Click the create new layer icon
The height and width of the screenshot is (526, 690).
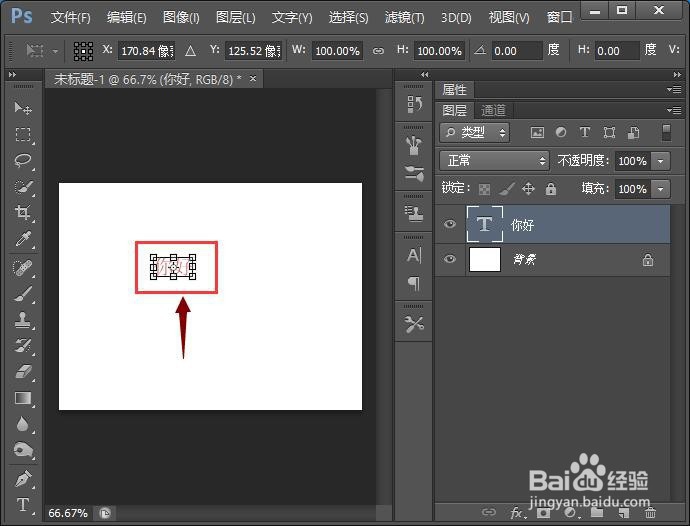[x=624, y=513]
